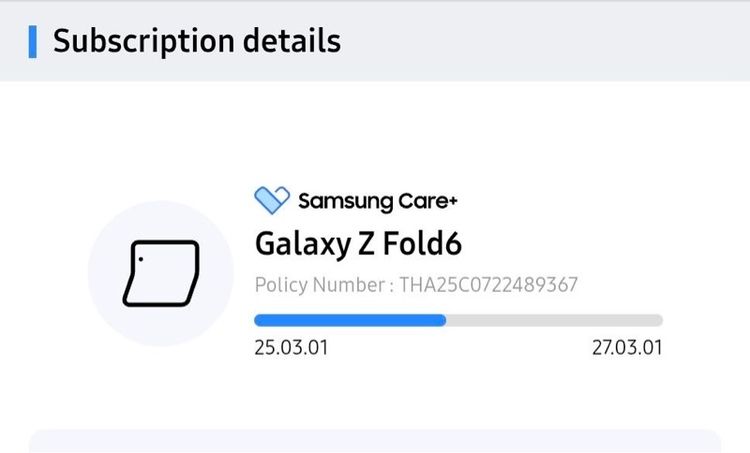Click the end of the blue progress fill
Viewport: 750px width, 453px height.
pos(443,320)
